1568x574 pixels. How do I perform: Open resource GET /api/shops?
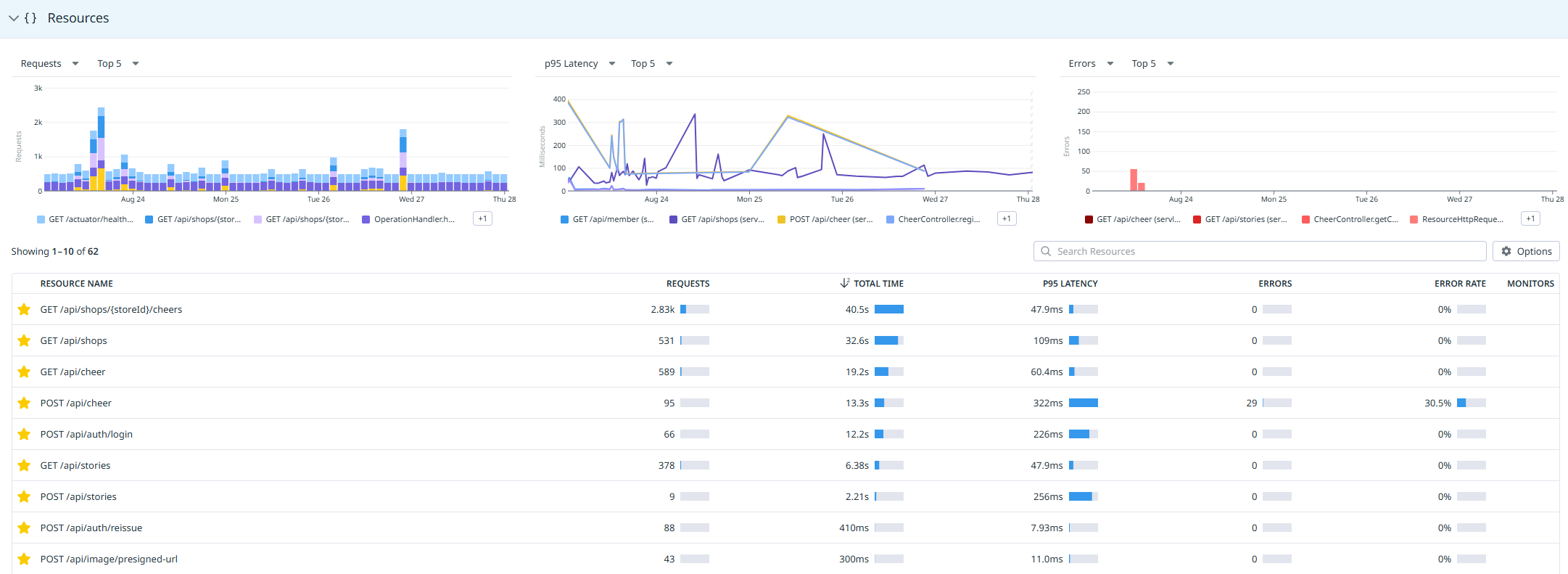tap(73, 341)
